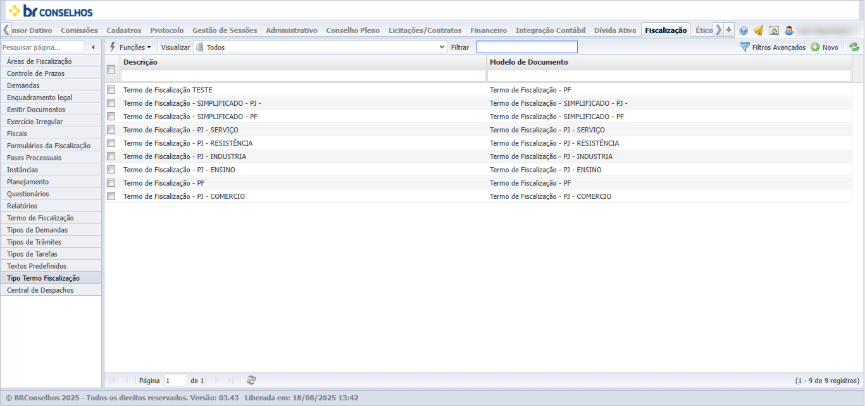Click the lightning bolt Funções icon
Screen dimensions: 865x406
click(113, 47)
